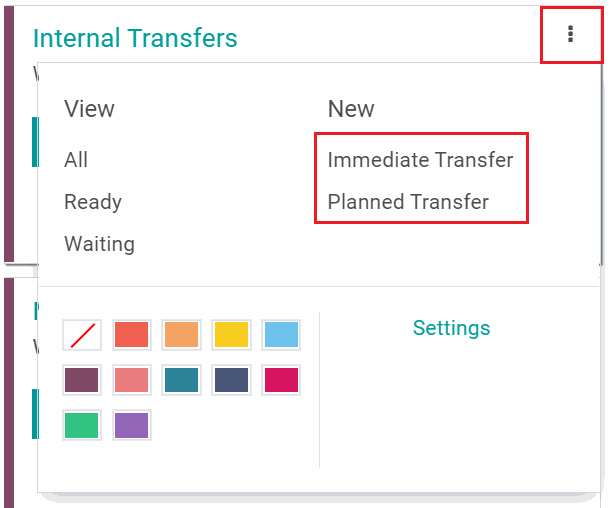614x508 pixels.
Task: Choose the teal color swatch
Action: click(181, 380)
